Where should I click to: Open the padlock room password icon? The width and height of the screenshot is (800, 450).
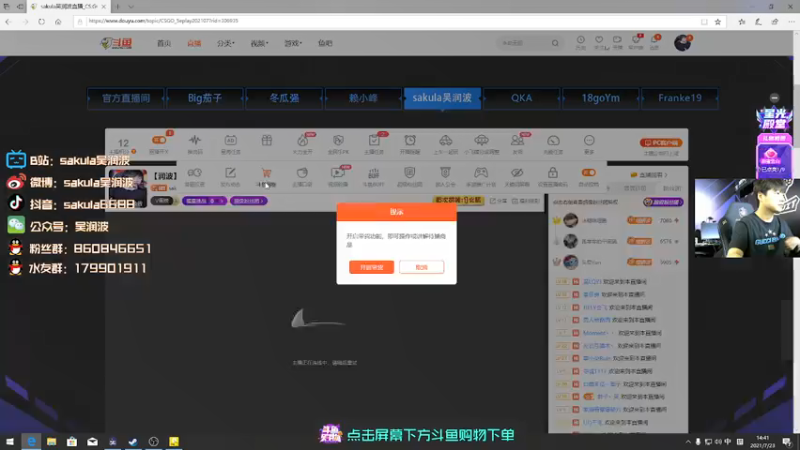[x=553, y=173]
